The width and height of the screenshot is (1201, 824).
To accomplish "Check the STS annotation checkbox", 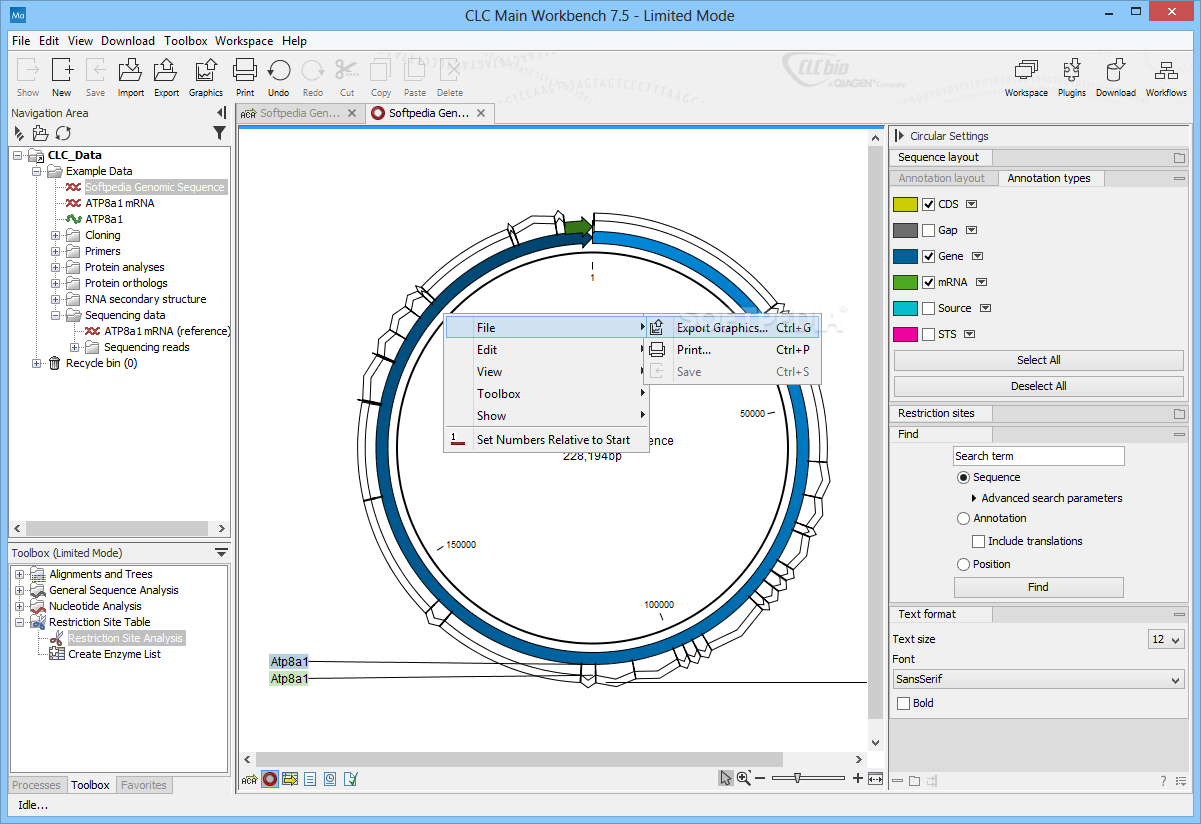I will [929, 334].
